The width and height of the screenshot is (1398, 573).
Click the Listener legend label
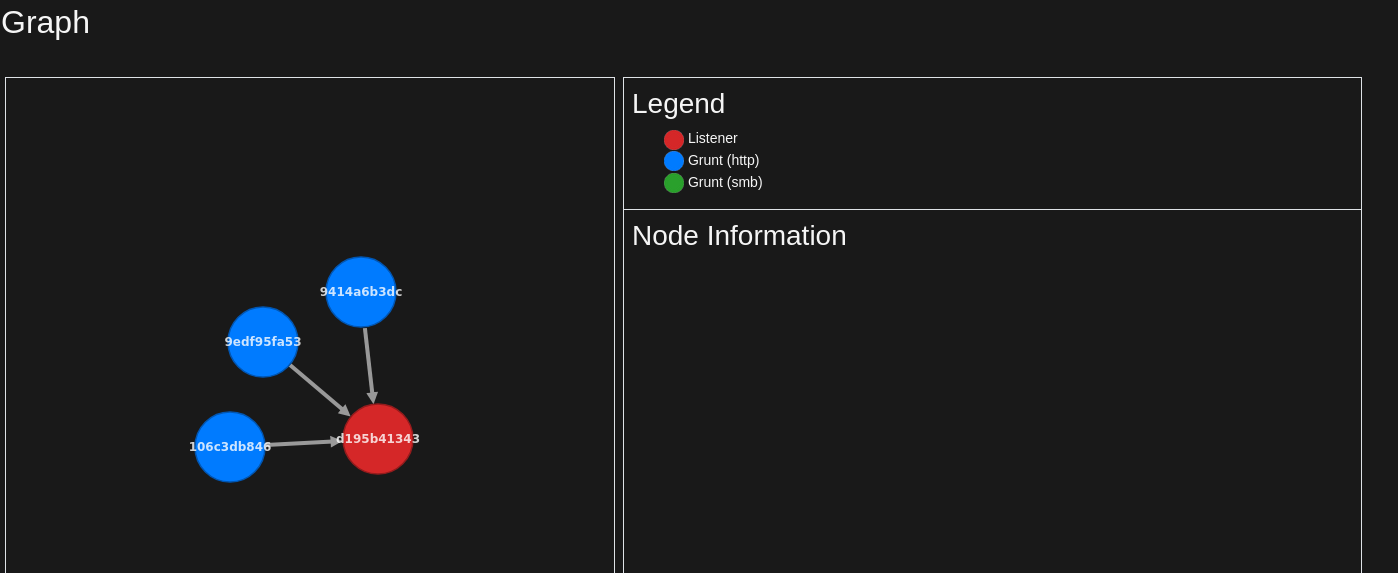(712, 138)
